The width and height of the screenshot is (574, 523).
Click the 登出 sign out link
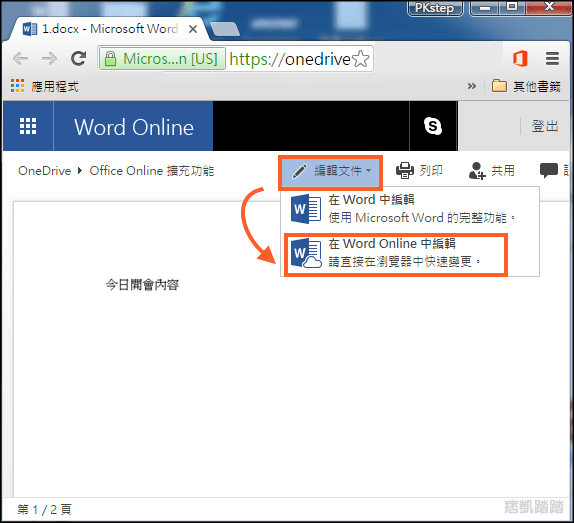[545, 126]
